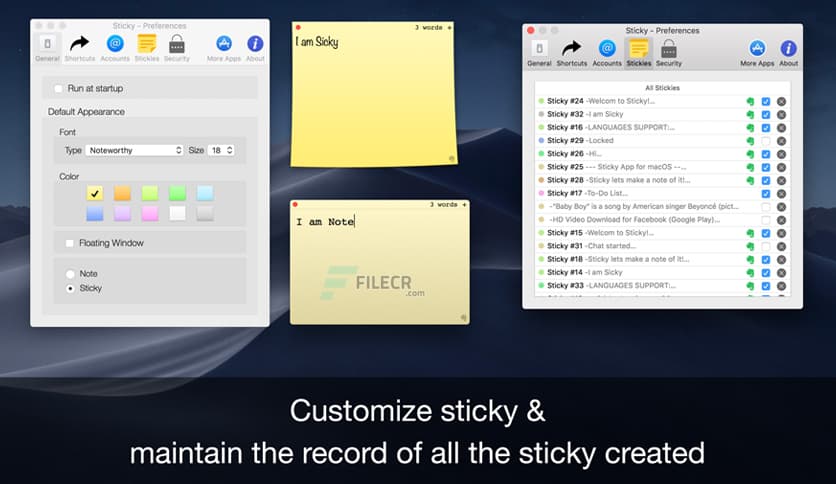Image resolution: width=836 pixels, height=484 pixels.
Task: Choose the white default color swatch
Action: pos(177,213)
